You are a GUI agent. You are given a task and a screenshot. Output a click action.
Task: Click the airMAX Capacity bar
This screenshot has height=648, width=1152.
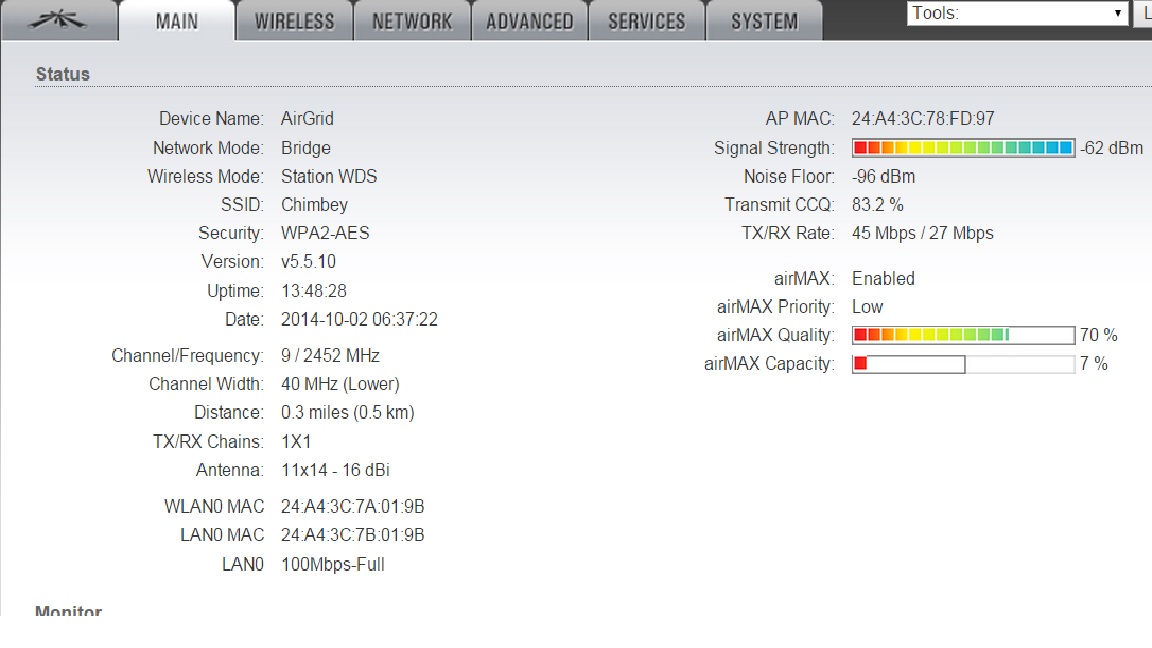coord(963,364)
